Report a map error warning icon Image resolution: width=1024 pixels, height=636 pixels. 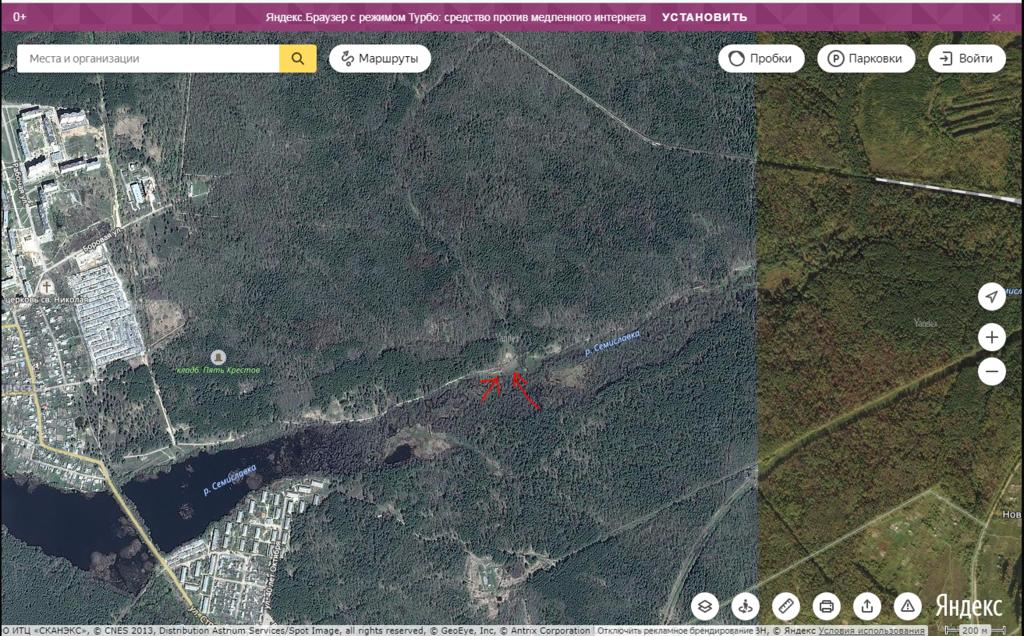(x=907, y=606)
